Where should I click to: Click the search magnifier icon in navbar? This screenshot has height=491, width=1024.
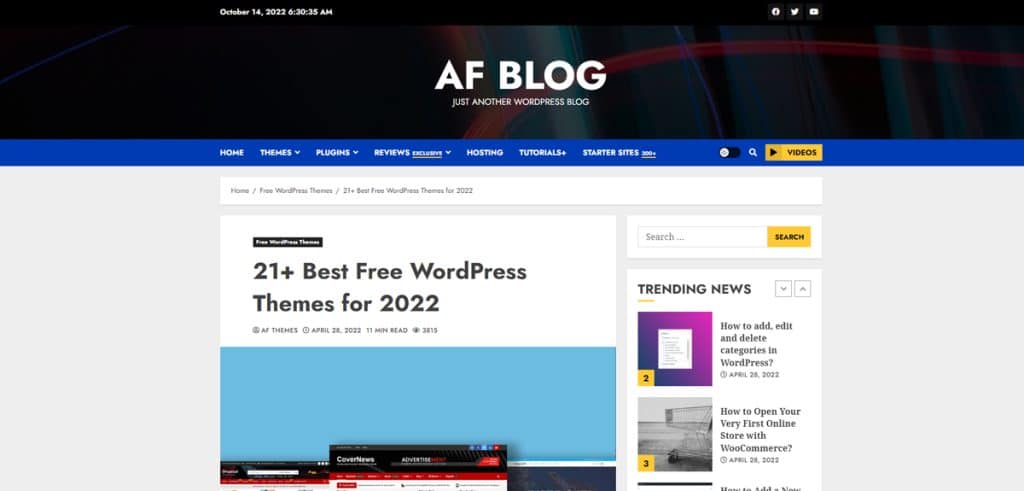[753, 153]
